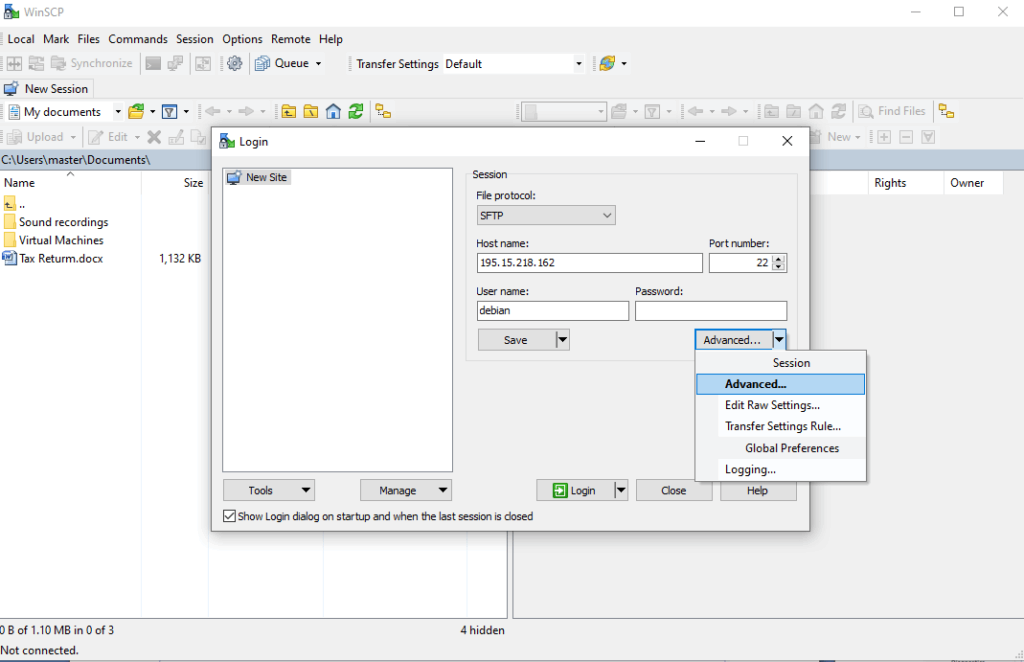Sort local files by Name column

[71, 183]
